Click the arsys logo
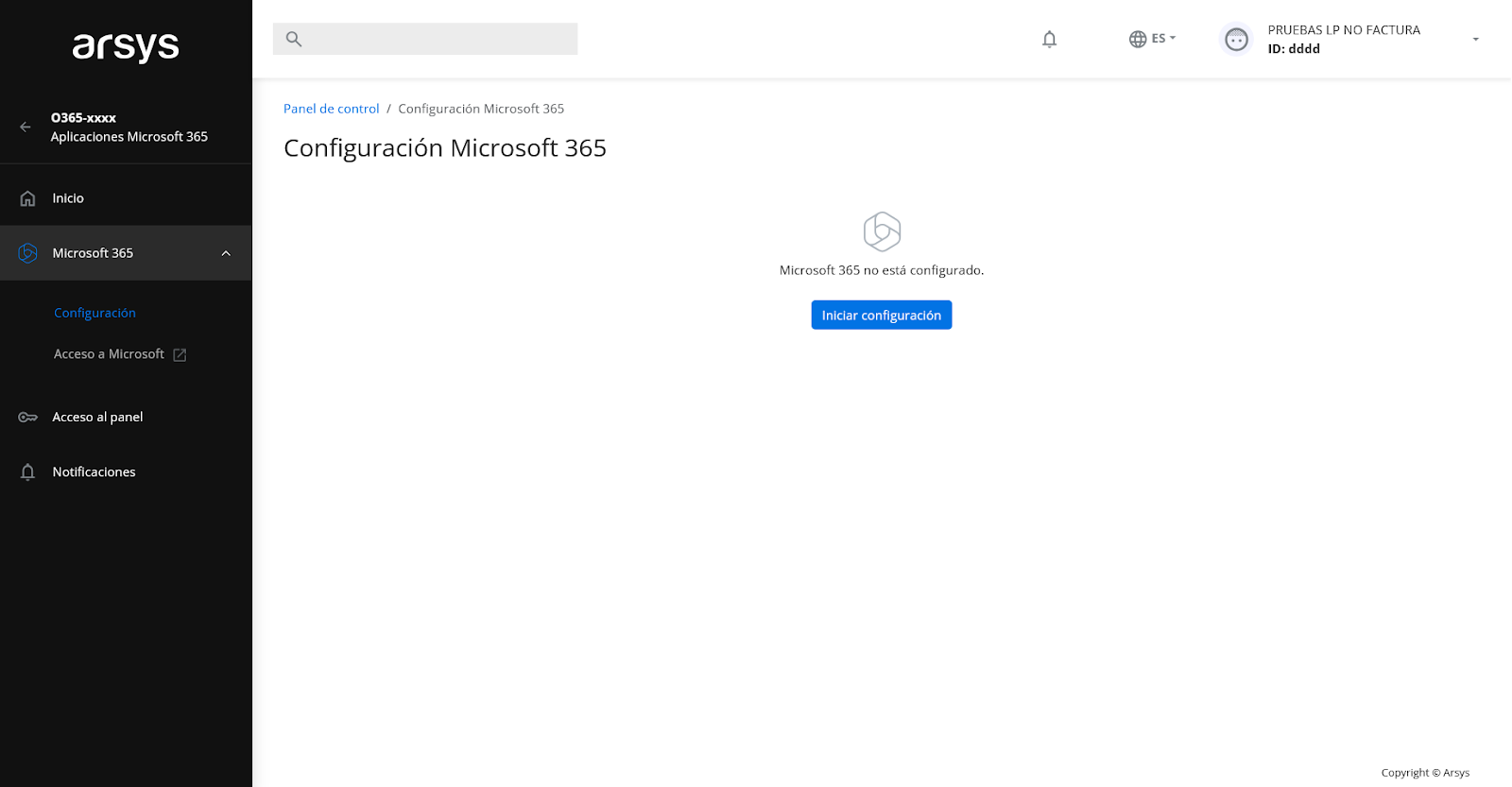Screen dimensions: 1512x787 [126, 46]
